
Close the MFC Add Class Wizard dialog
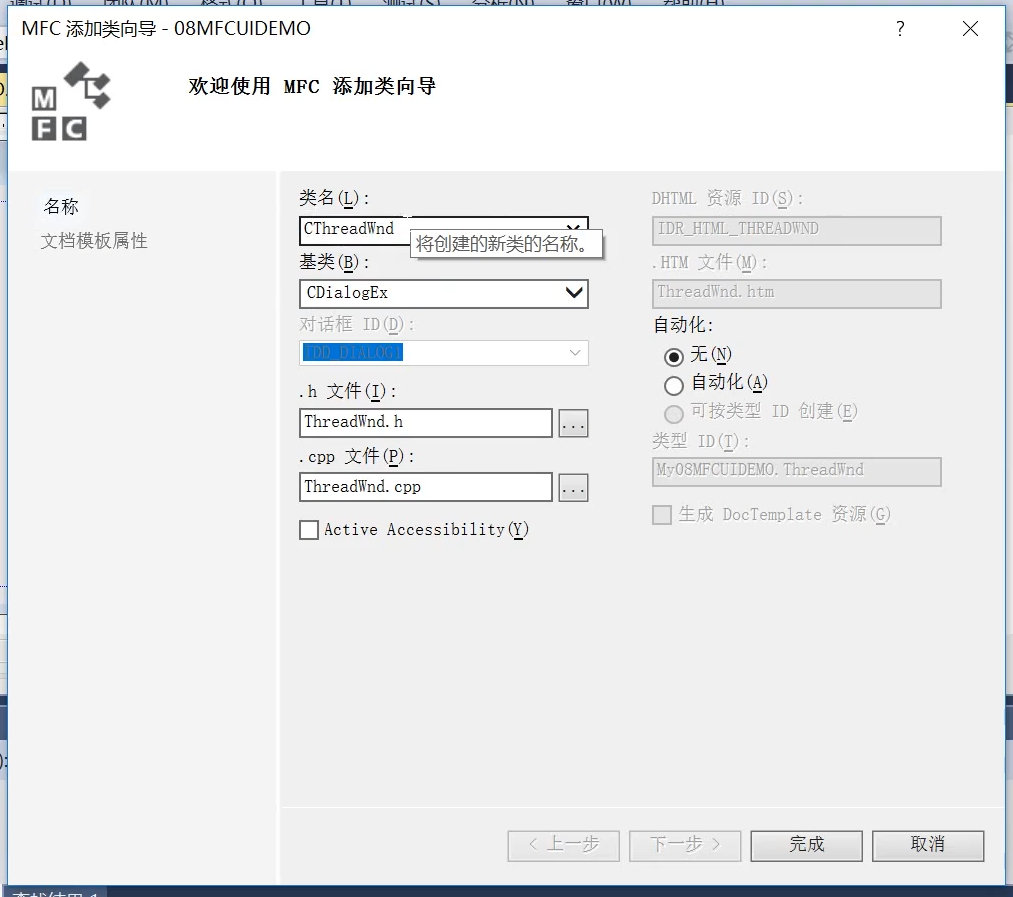pyautogui.click(x=970, y=28)
